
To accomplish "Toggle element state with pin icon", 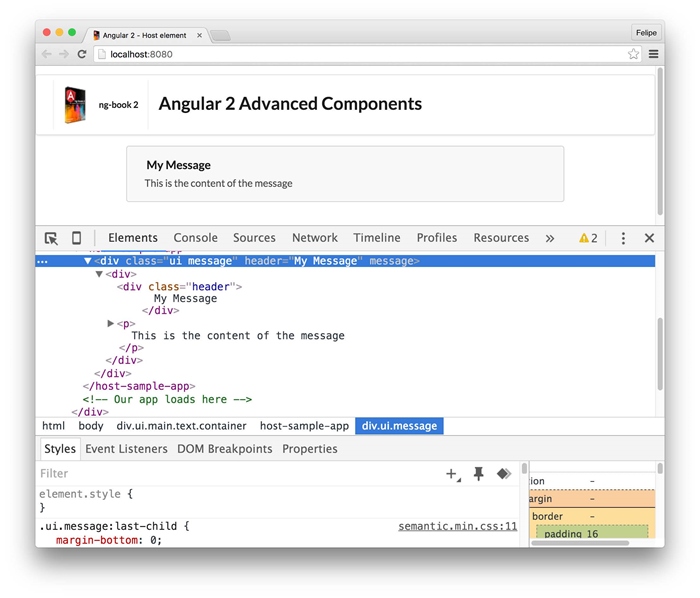I will pos(478,474).
